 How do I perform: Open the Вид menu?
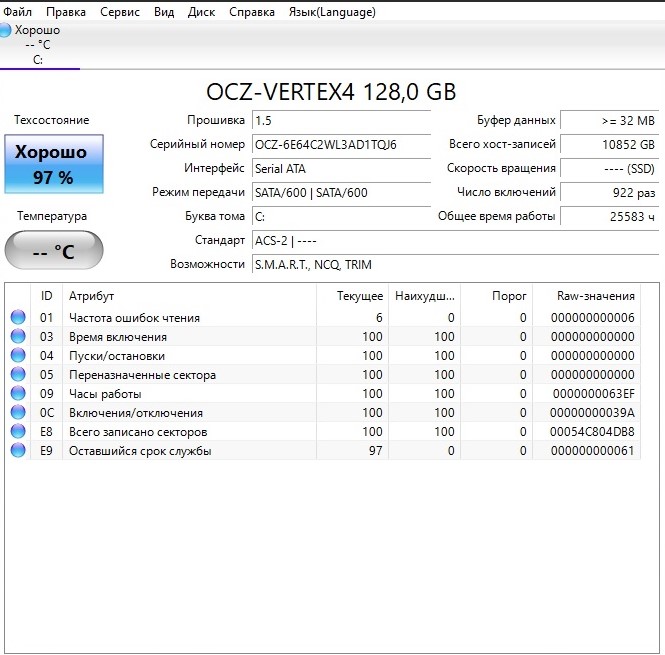click(164, 12)
